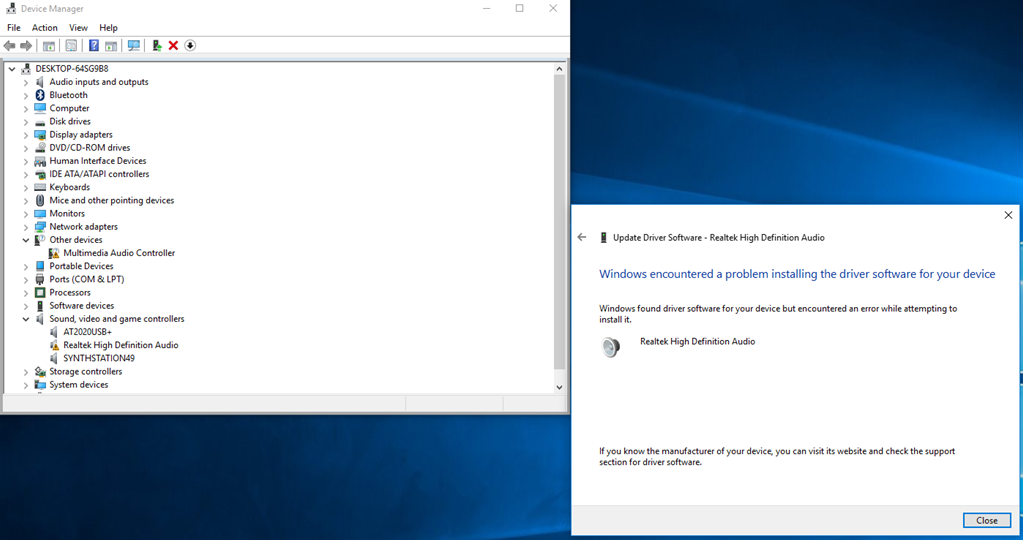Click Device Manager scrollbar up arrow
Image resolution: width=1024 pixels, height=540 pixels.
coord(559,69)
